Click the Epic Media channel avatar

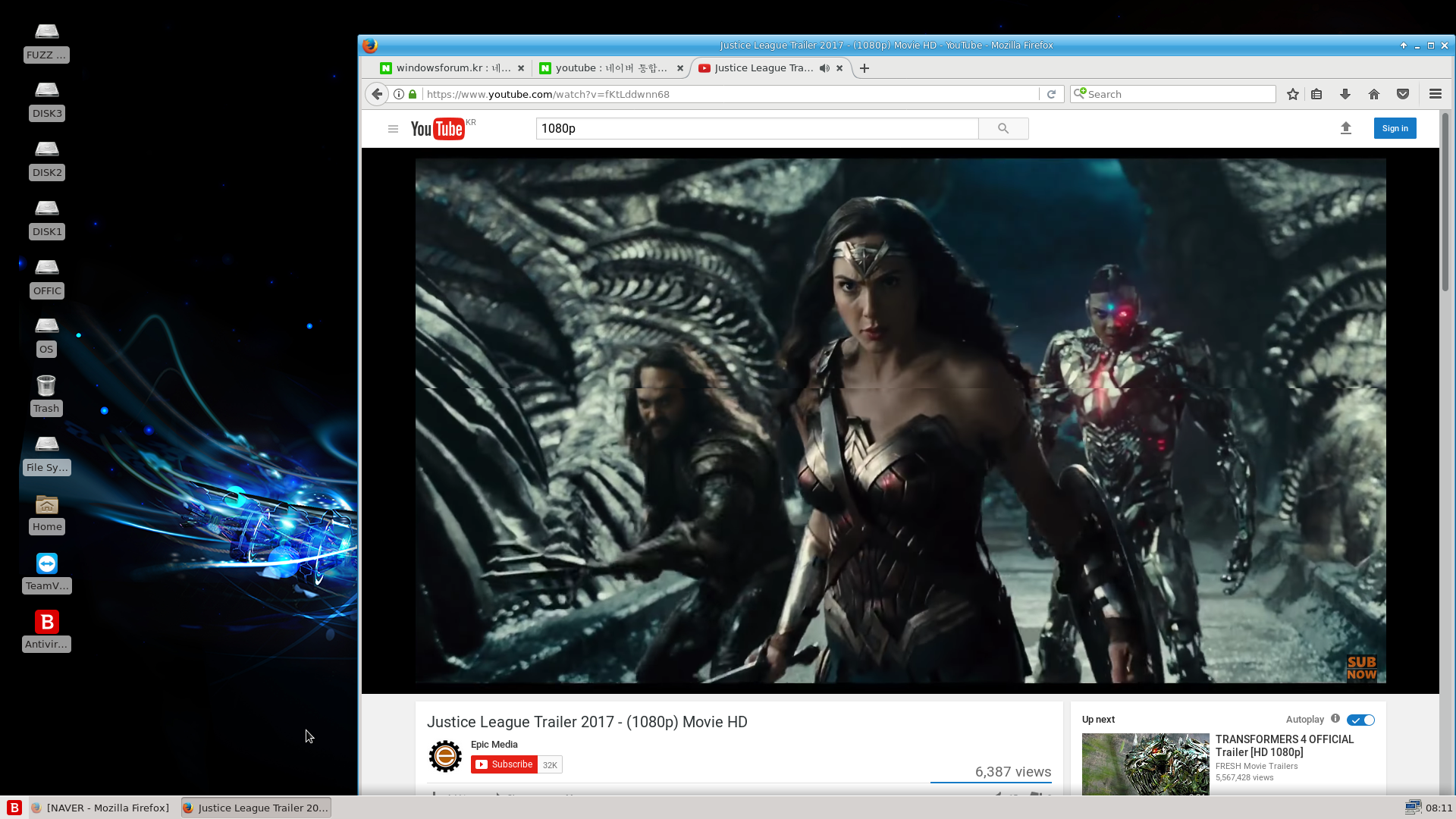click(445, 756)
